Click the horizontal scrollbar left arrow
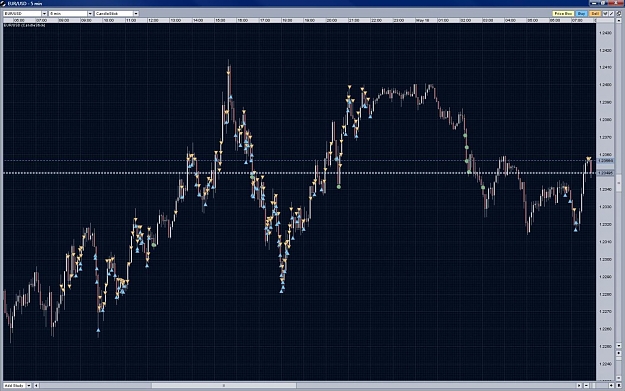The height and width of the screenshot is (391, 625). coord(36,385)
